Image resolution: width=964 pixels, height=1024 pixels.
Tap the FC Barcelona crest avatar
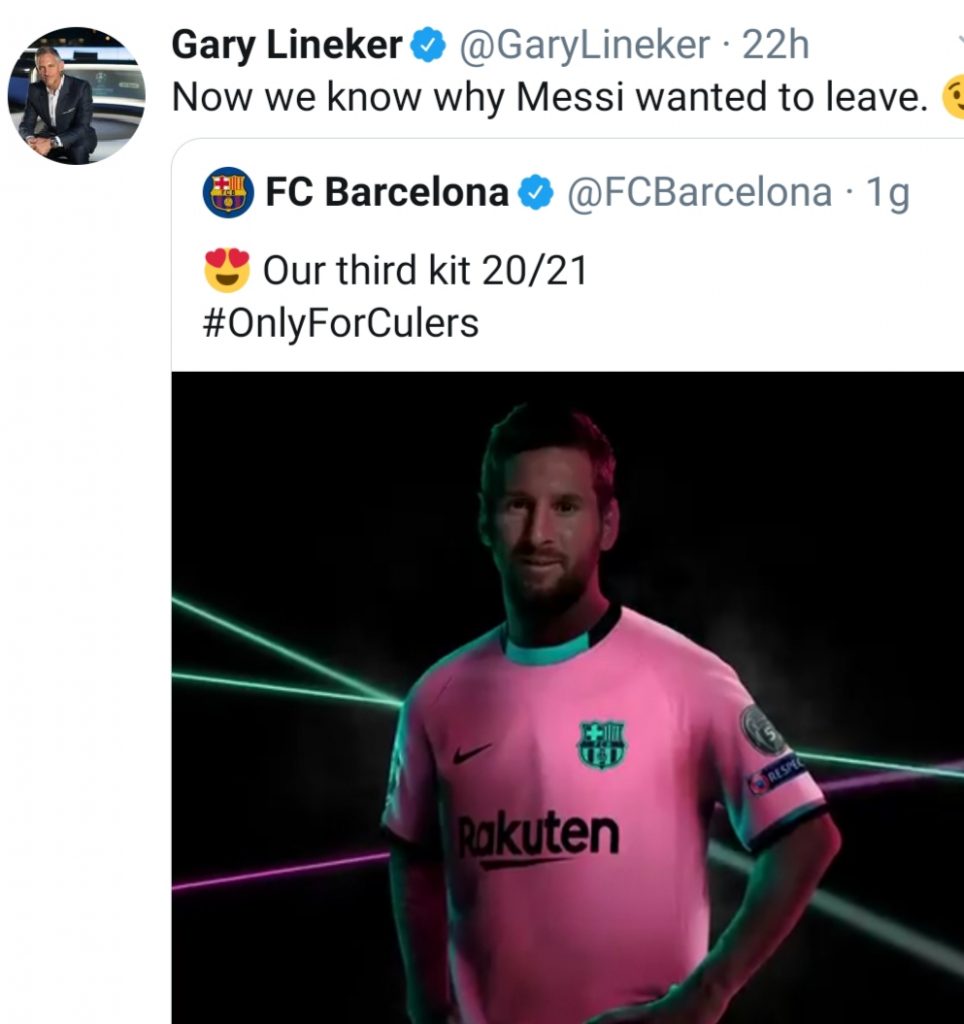pyautogui.click(x=228, y=192)
